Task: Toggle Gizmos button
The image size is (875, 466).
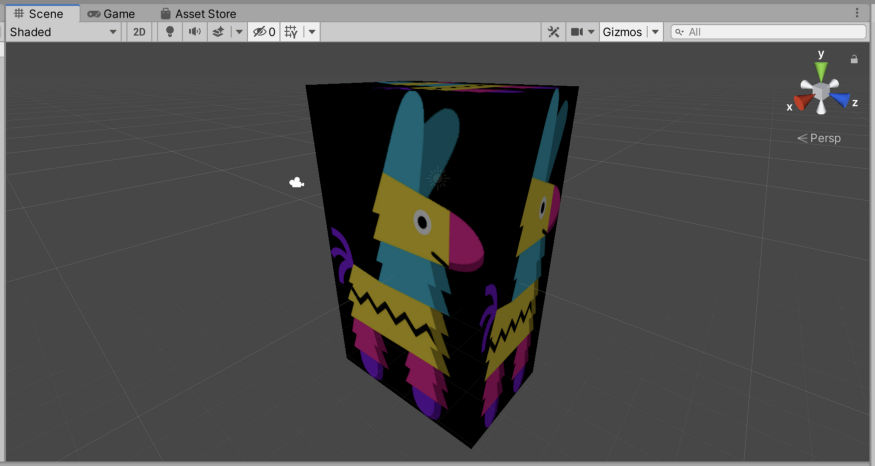Action: 622,32
